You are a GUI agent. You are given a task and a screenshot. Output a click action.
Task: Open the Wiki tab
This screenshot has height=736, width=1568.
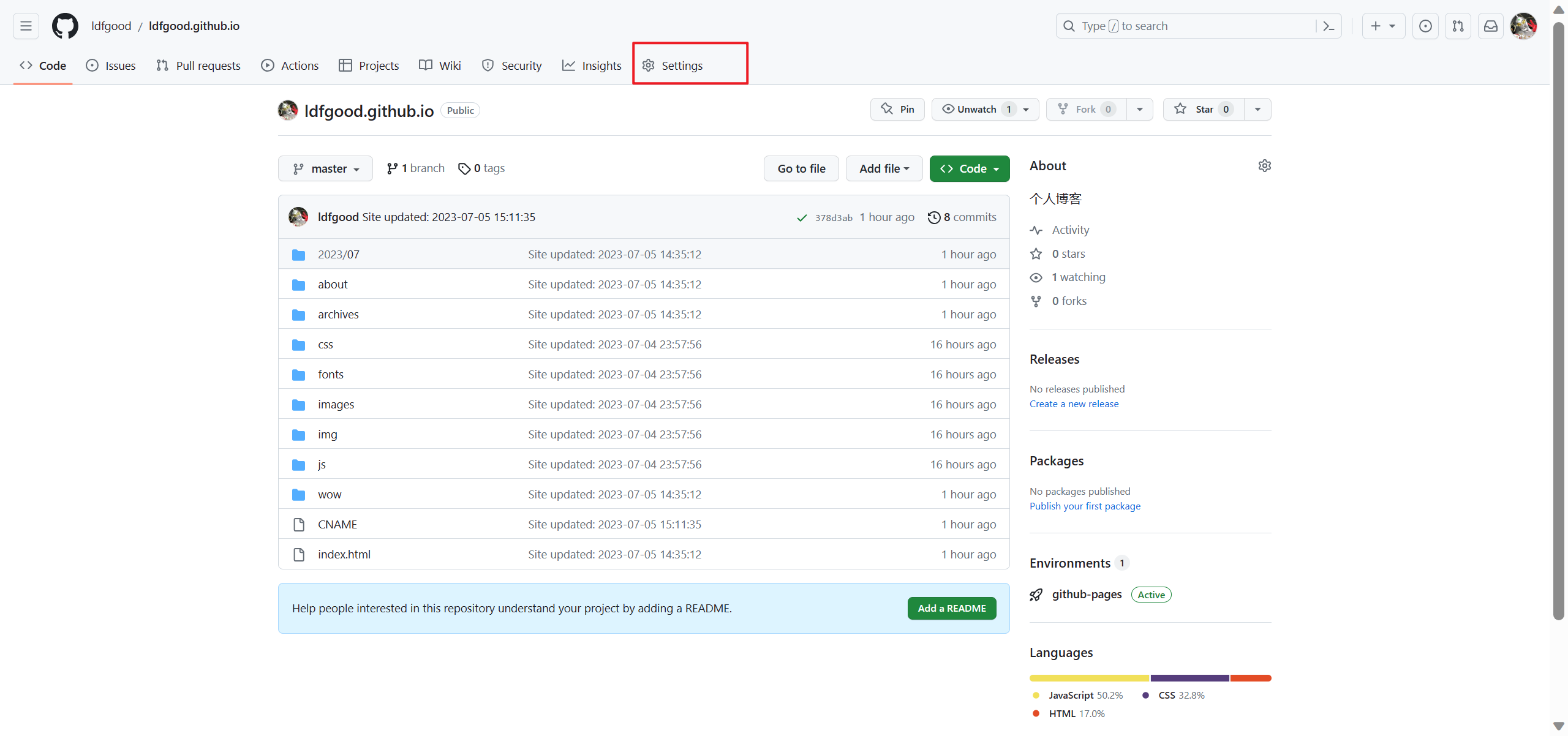440,66
